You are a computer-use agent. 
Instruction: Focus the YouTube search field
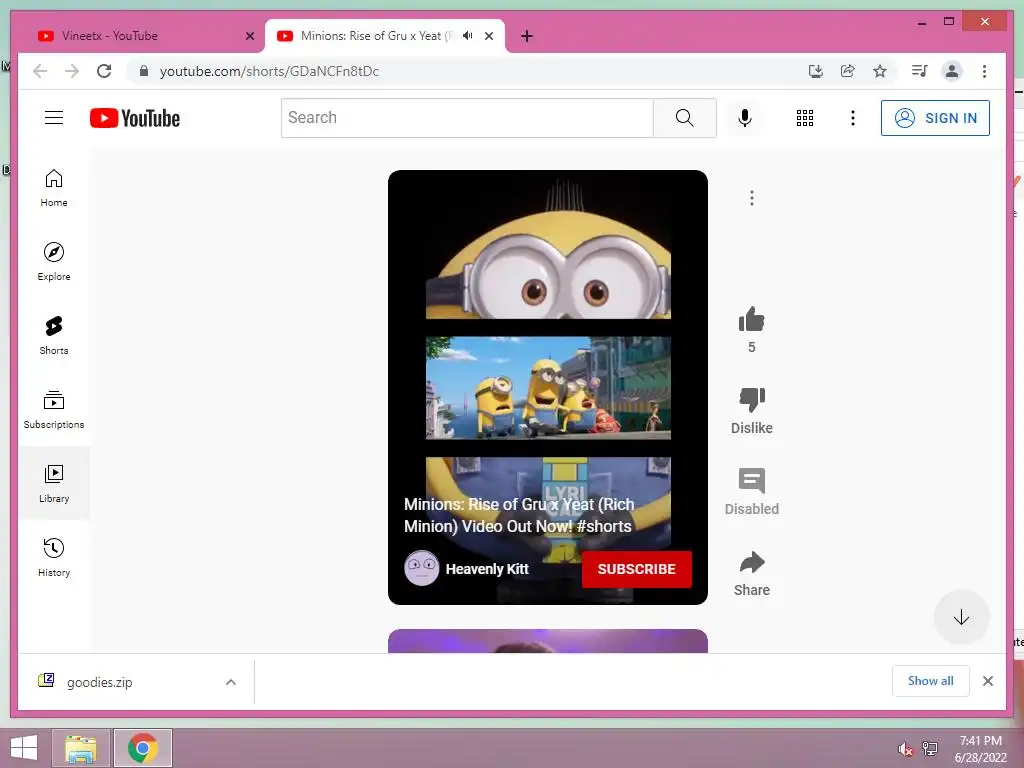coord(467,118)
